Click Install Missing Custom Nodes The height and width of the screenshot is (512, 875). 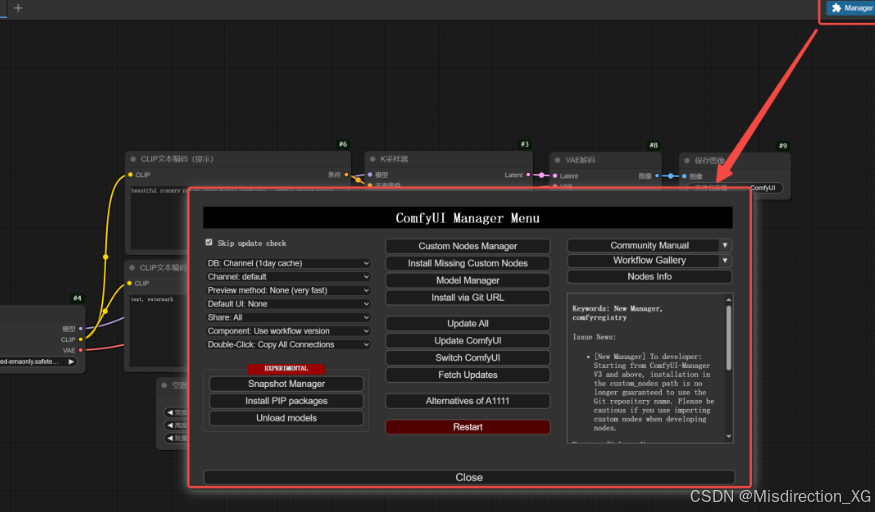468,263
